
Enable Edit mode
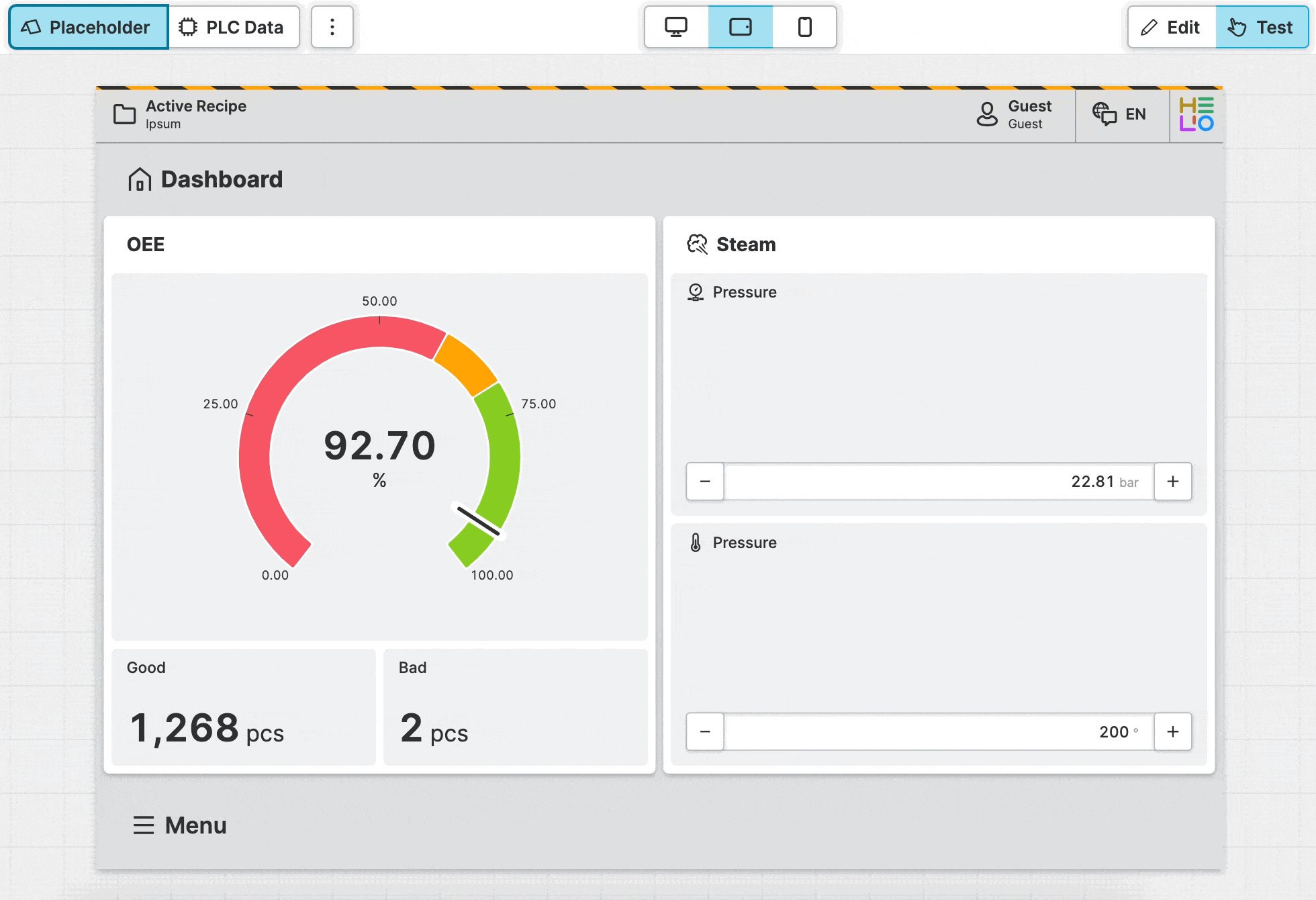(1171, 28)
